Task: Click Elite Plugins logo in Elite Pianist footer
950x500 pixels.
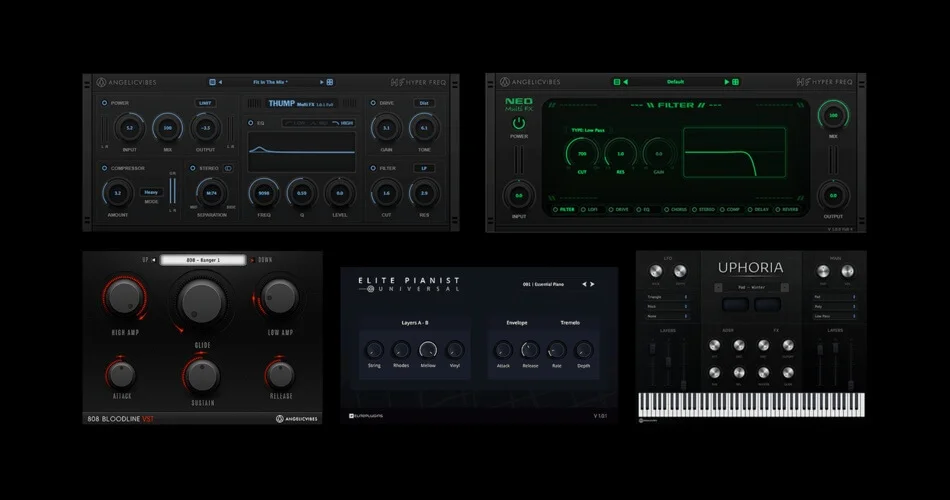Action: point(366,416)
